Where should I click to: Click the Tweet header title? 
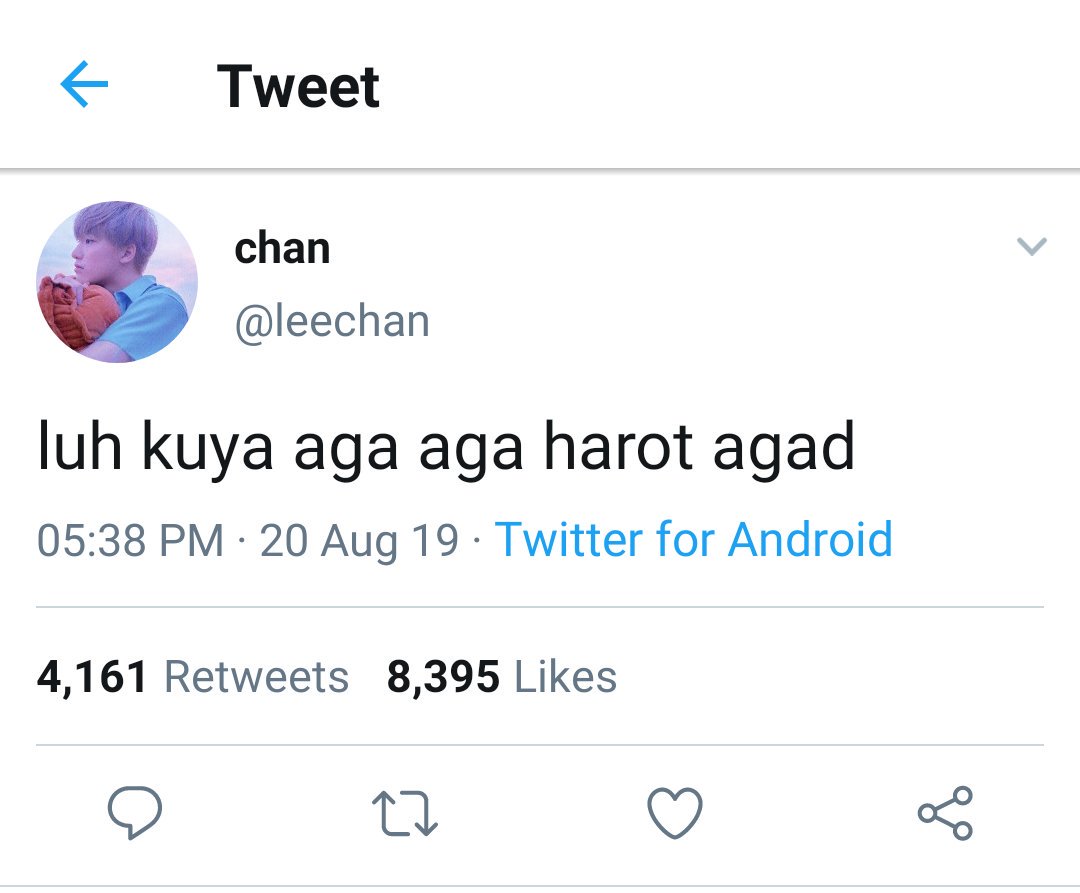tap(298, 87)
